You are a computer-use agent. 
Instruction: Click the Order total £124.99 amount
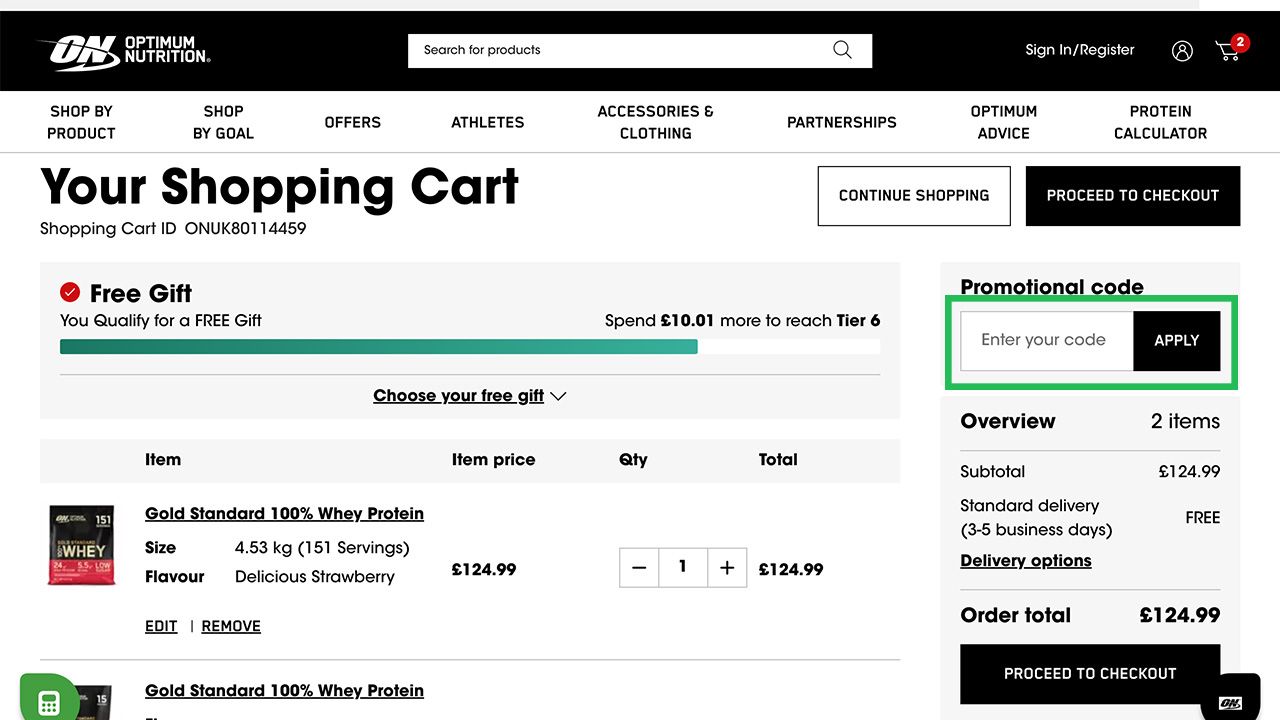pos(1180,616)
